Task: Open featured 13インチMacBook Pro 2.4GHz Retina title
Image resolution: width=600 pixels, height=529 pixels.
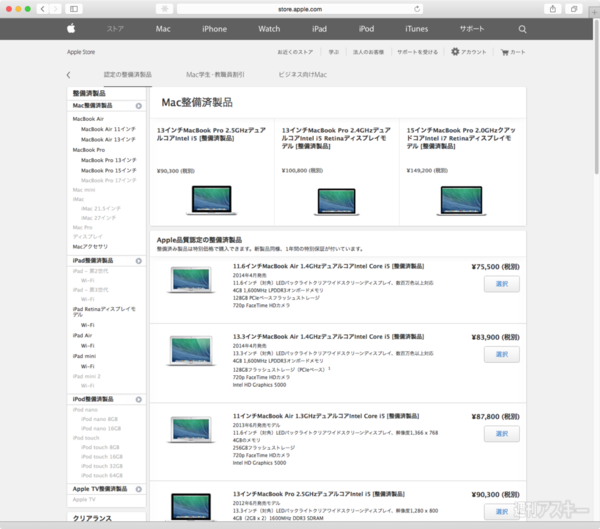Action: [x=336, y=138]
